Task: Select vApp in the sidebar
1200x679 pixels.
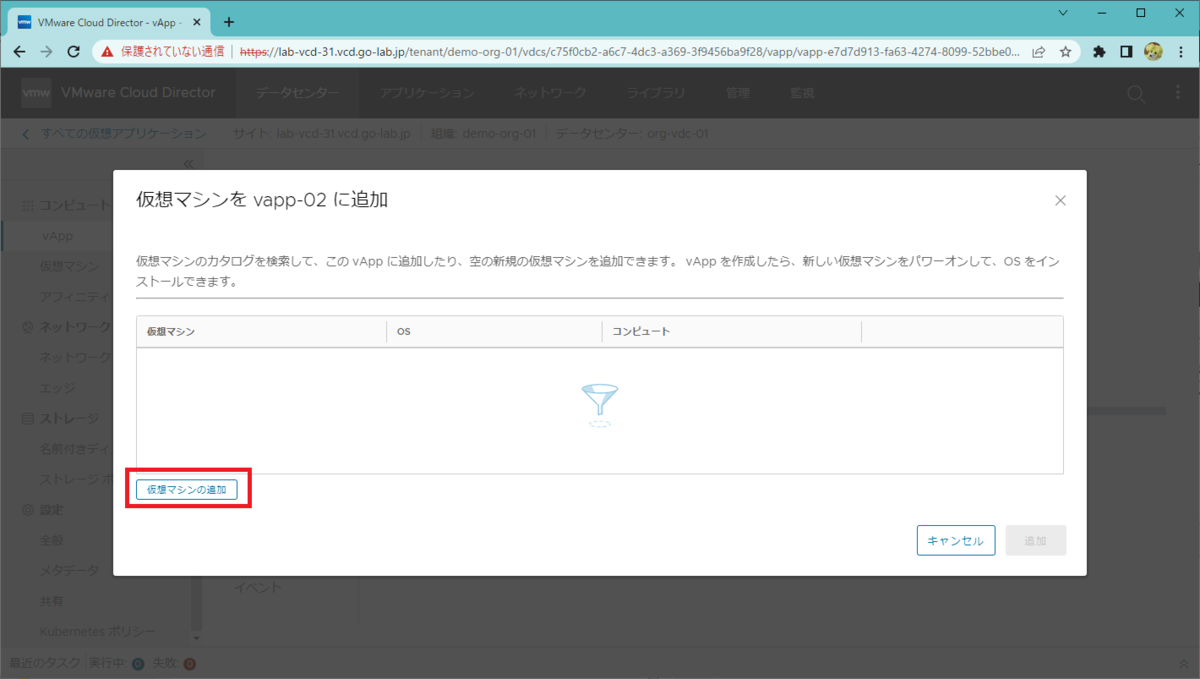Action: (57, 236)
